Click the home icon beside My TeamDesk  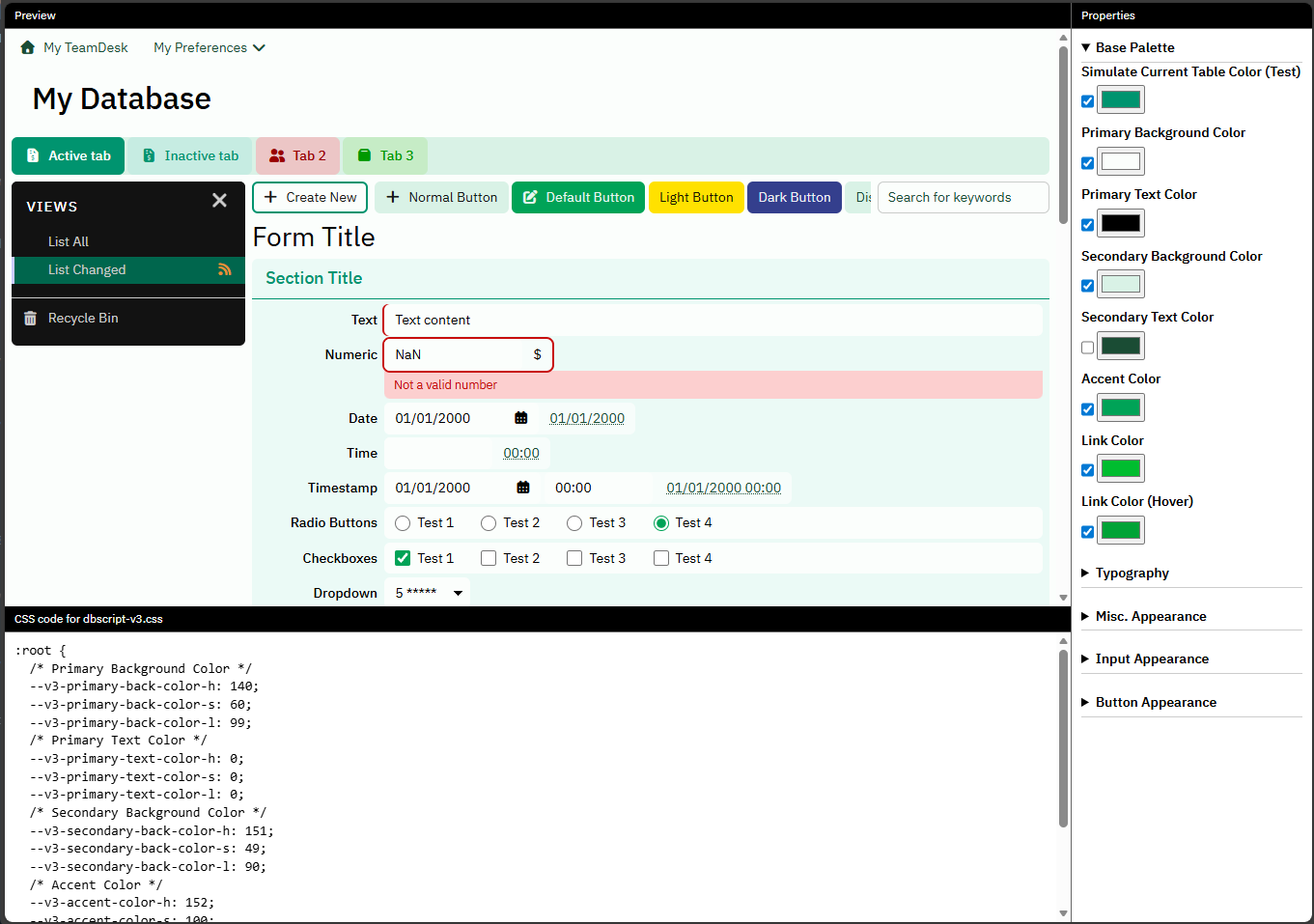point(27,47)
